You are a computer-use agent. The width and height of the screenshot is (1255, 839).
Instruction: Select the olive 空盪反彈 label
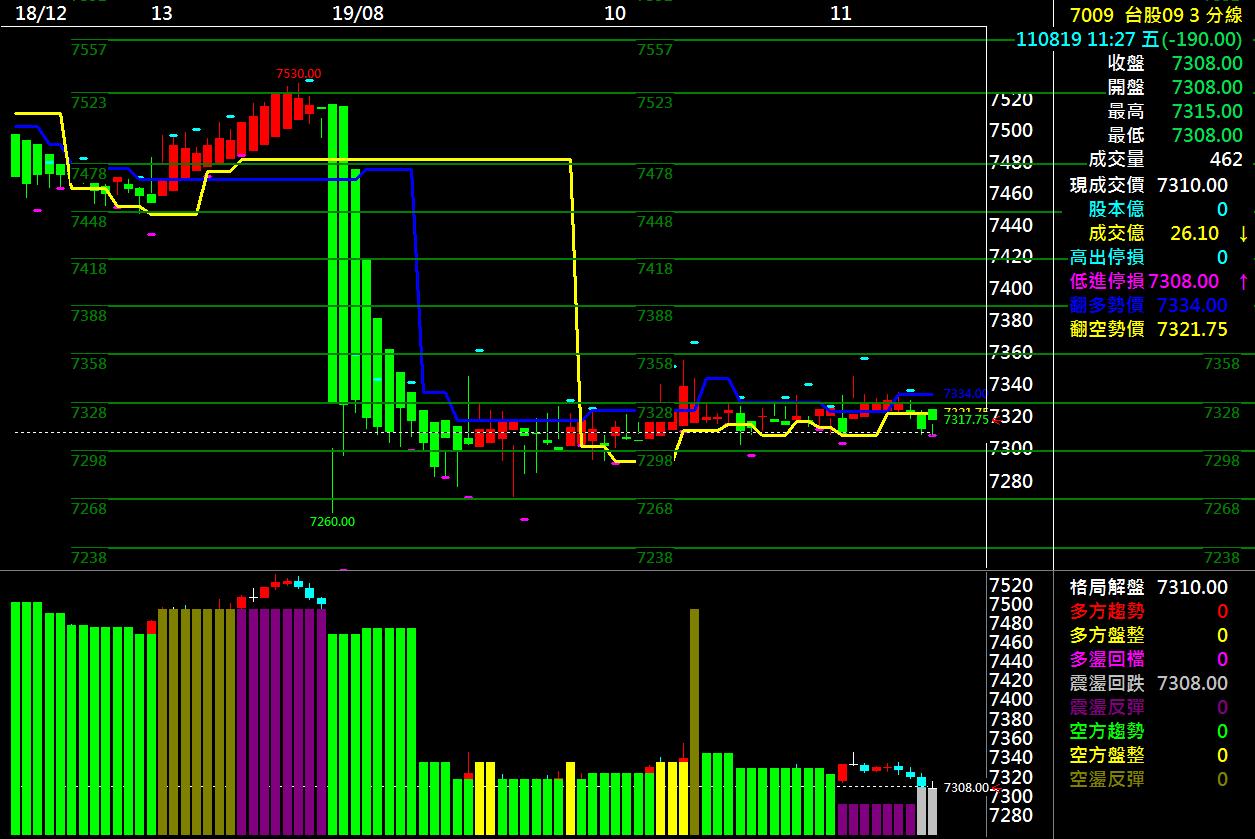[x=1107, y=779]
